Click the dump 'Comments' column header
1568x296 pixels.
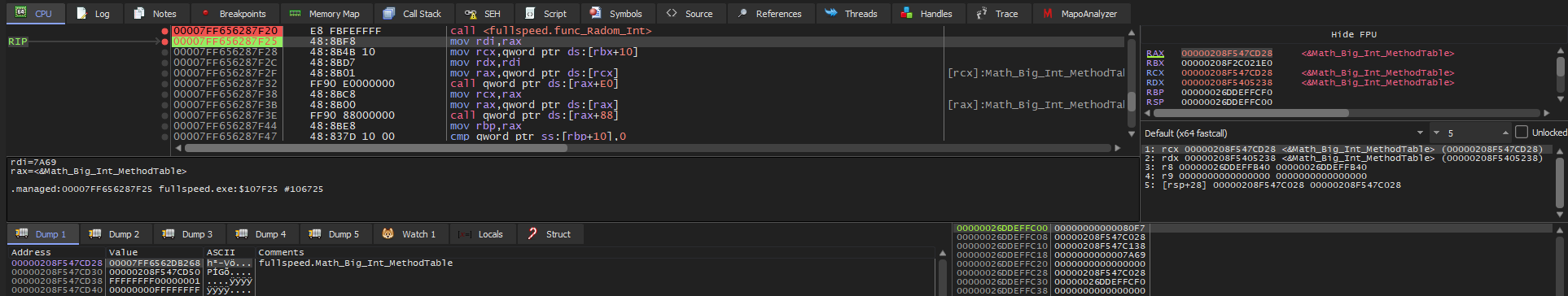[x=281, y=253]
